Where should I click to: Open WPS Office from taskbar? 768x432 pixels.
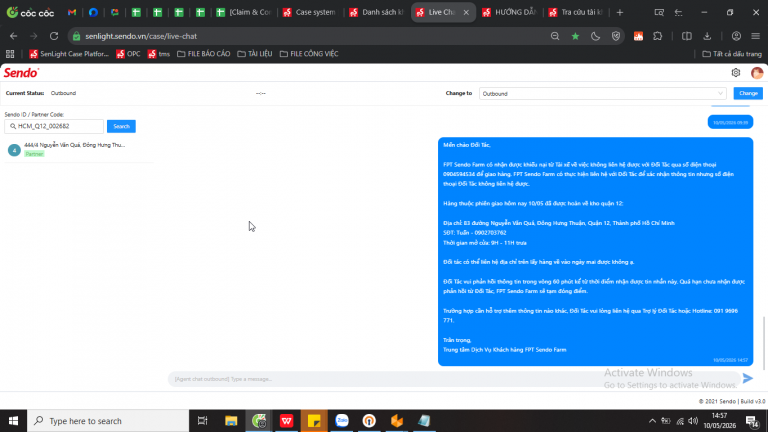287,421
